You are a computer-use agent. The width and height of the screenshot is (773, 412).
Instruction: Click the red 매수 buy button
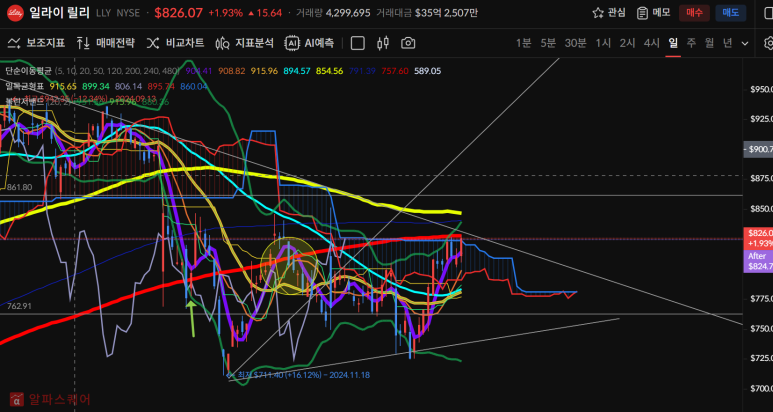tap(694, 13)
